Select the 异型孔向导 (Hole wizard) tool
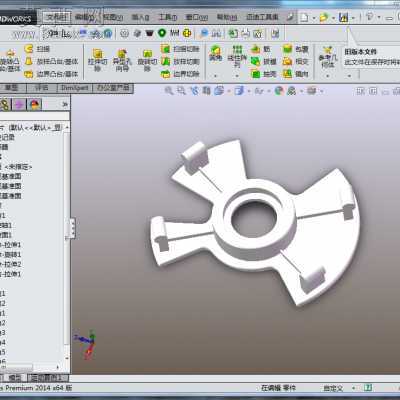400x400 pixels. click(x=122, y=61)
